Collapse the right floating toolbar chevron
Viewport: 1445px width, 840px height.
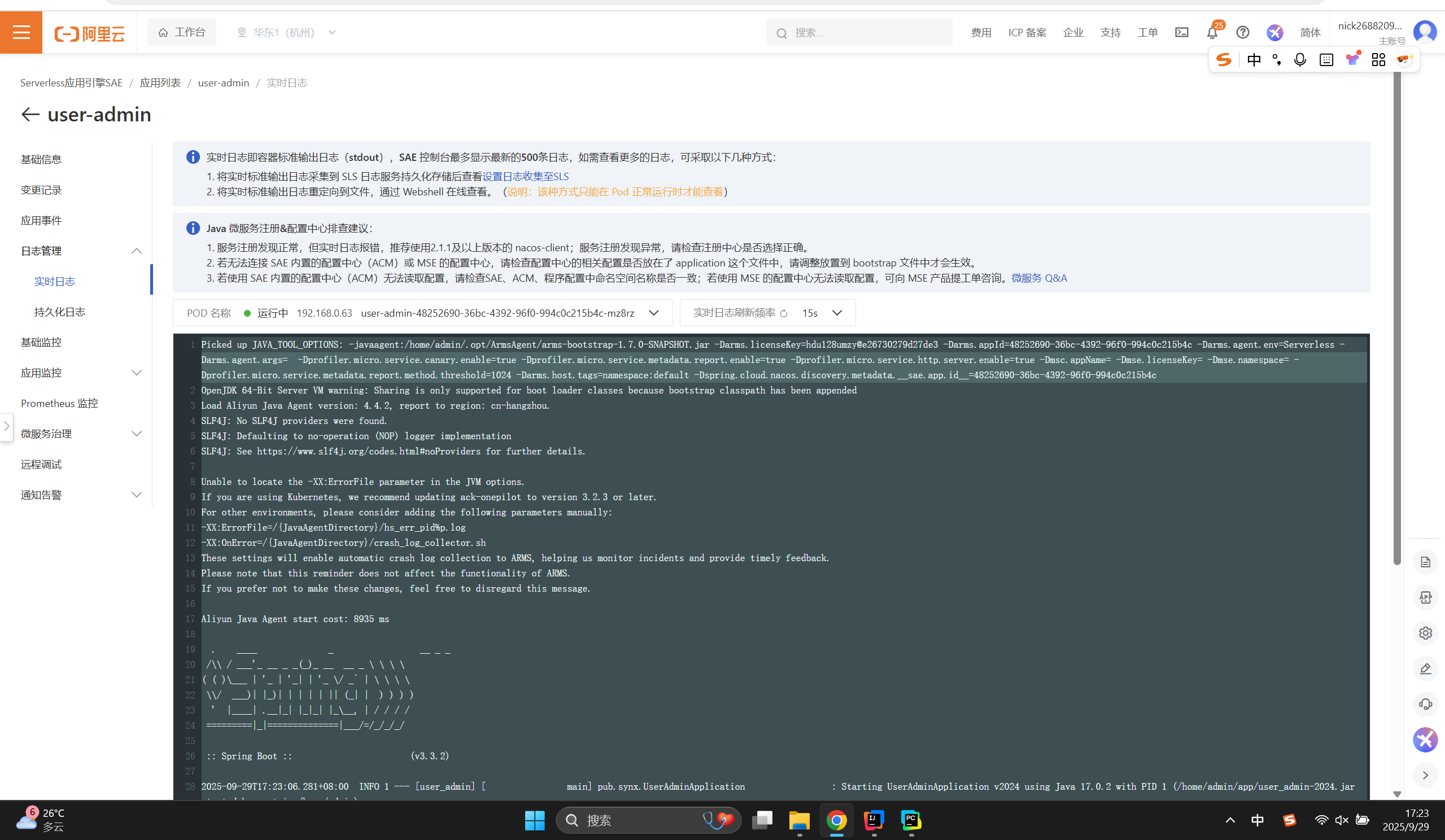[x=1425, y=775]
